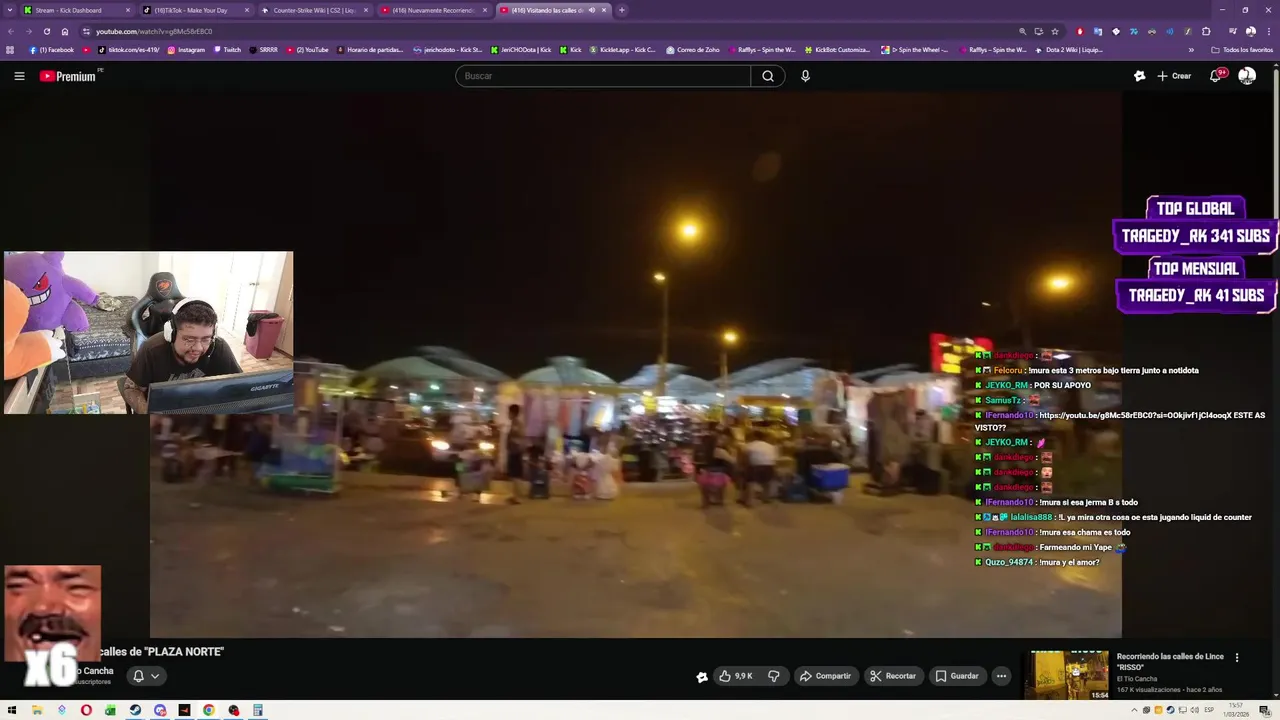Click the video player frame

636,365
